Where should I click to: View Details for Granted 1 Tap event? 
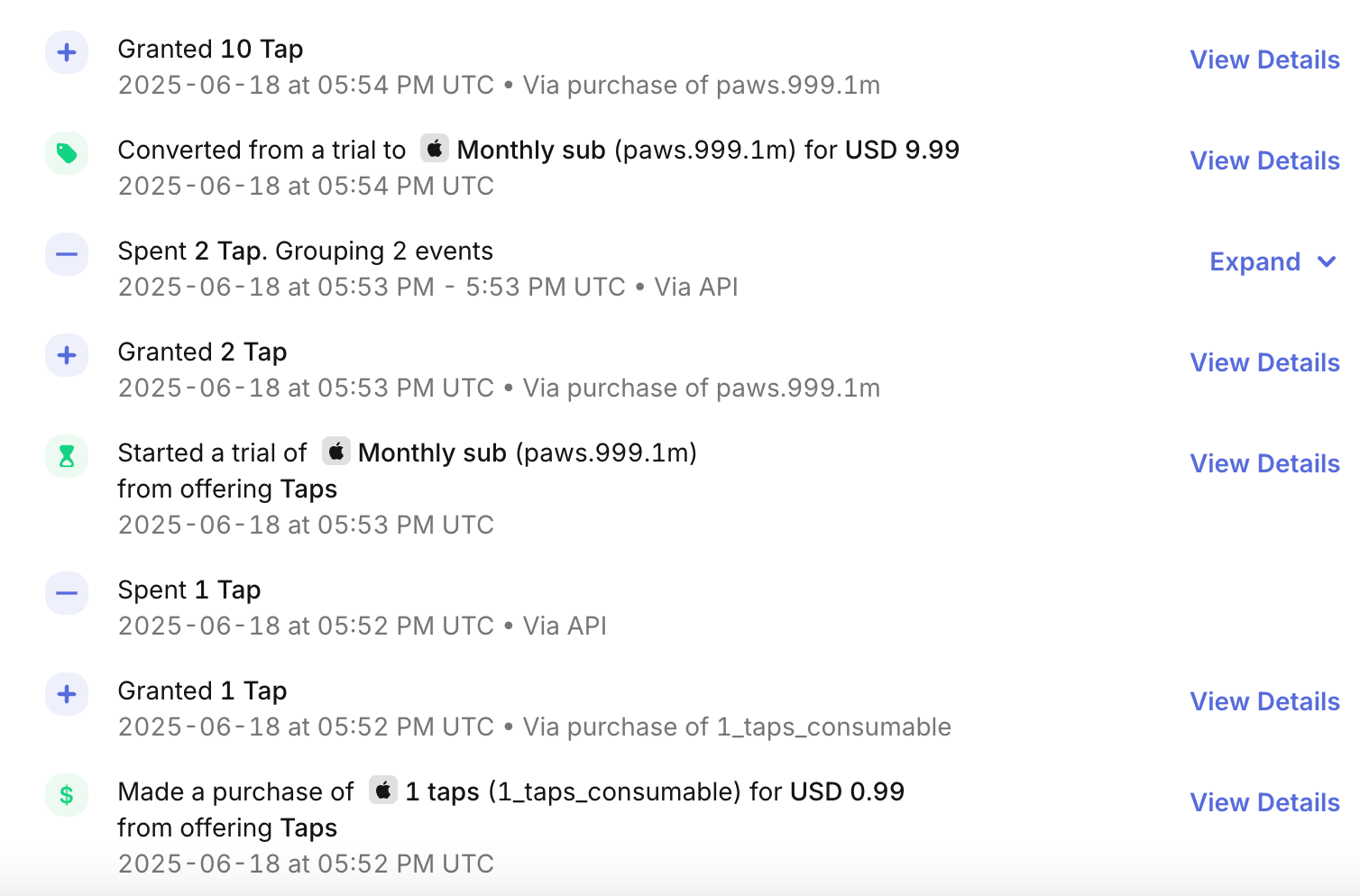tap(1264, 701)
